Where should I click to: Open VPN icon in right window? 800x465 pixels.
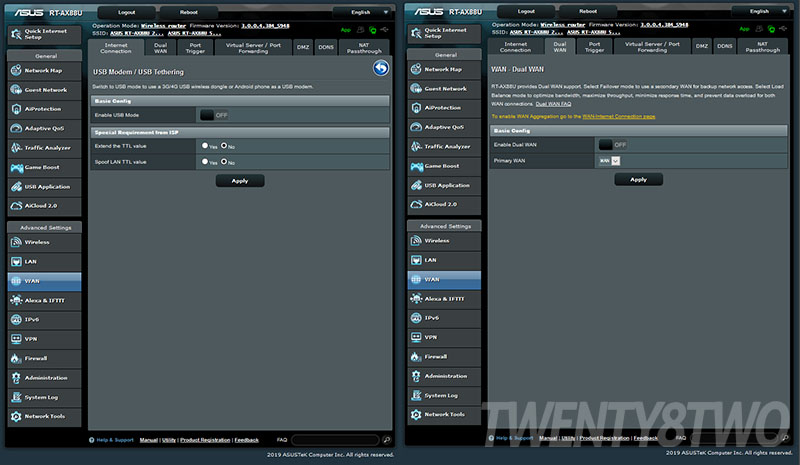[x=416, y=337]
